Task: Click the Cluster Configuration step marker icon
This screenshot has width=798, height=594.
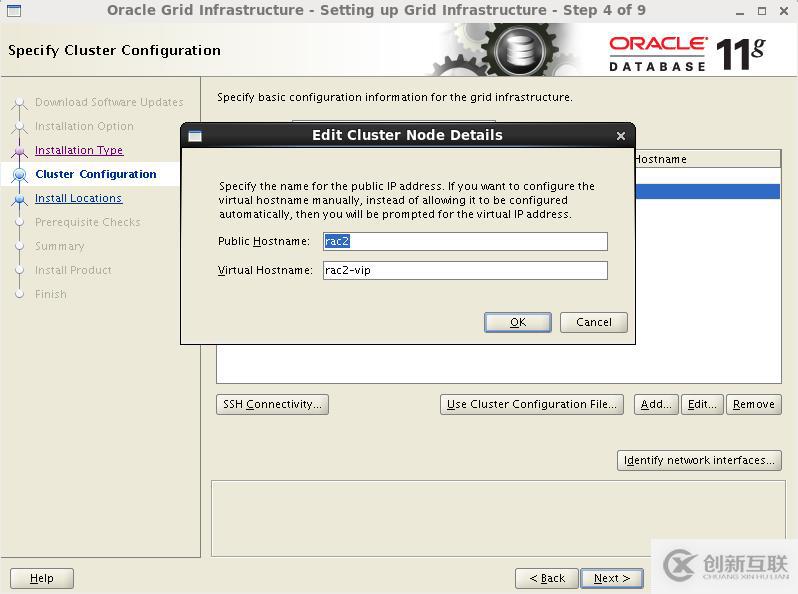Action: (19, 175)
